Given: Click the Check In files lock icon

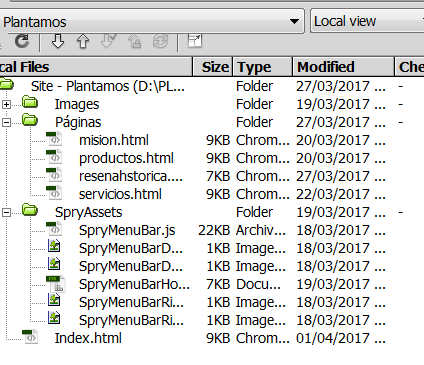Looking at the screenshot, I should pos(134,42).
